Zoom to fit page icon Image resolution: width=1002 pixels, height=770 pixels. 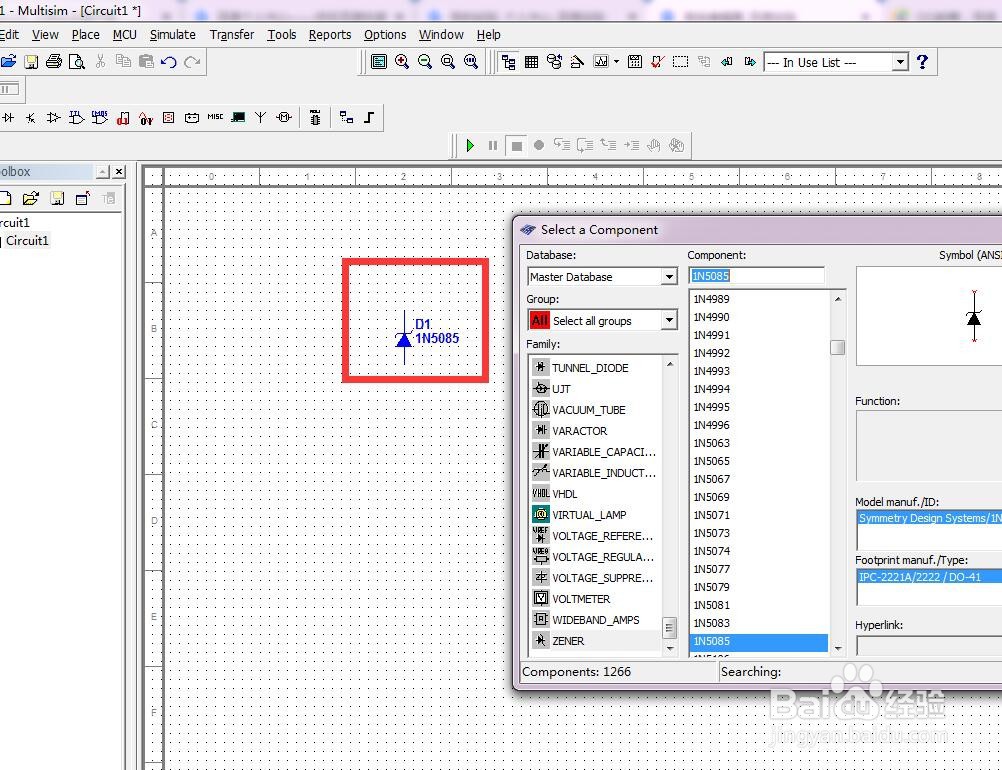[x=471, y=61]
